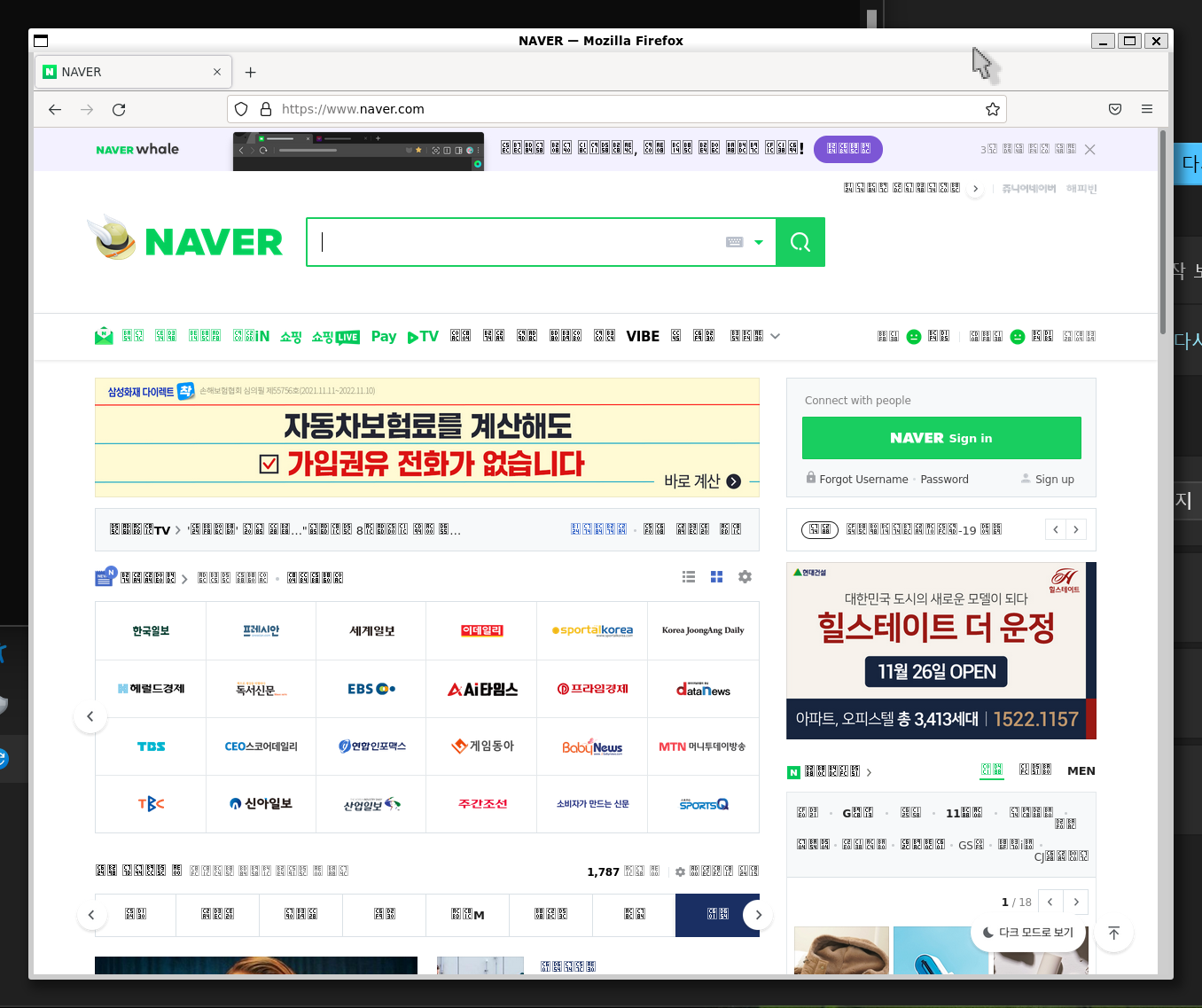1202x1008 pixels.
Task: Open 쇼핑 in the navigation menu
Action: tap(291, 336)
